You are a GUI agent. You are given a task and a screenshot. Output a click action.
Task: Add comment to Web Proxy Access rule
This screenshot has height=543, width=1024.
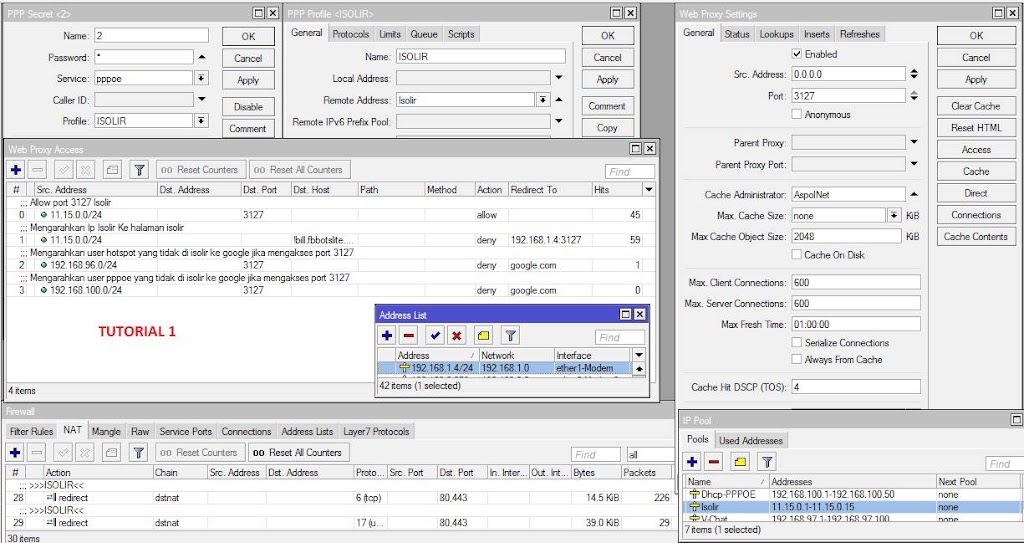pos(112,170)
